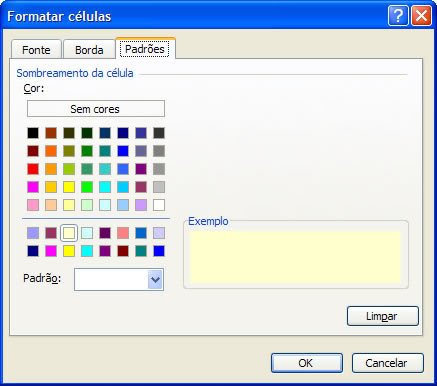This screenshot has width=437, height=386.
Task: Select the pure blue swatch in second row
Action: coord(123,151)
